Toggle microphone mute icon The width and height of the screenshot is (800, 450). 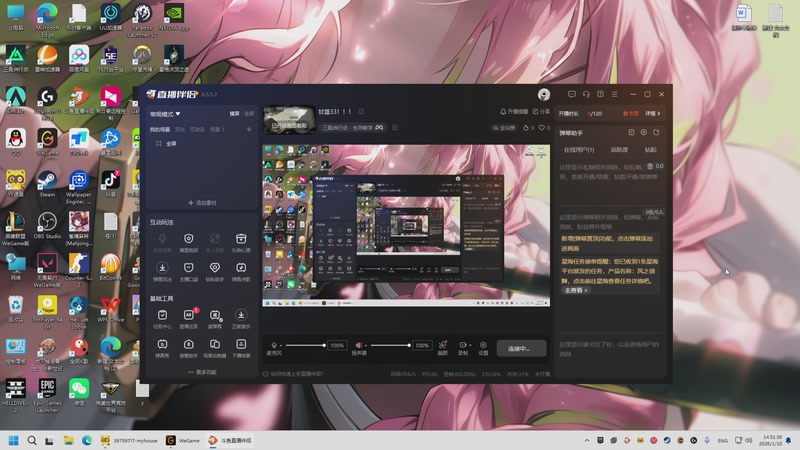(x=274, y=345)
